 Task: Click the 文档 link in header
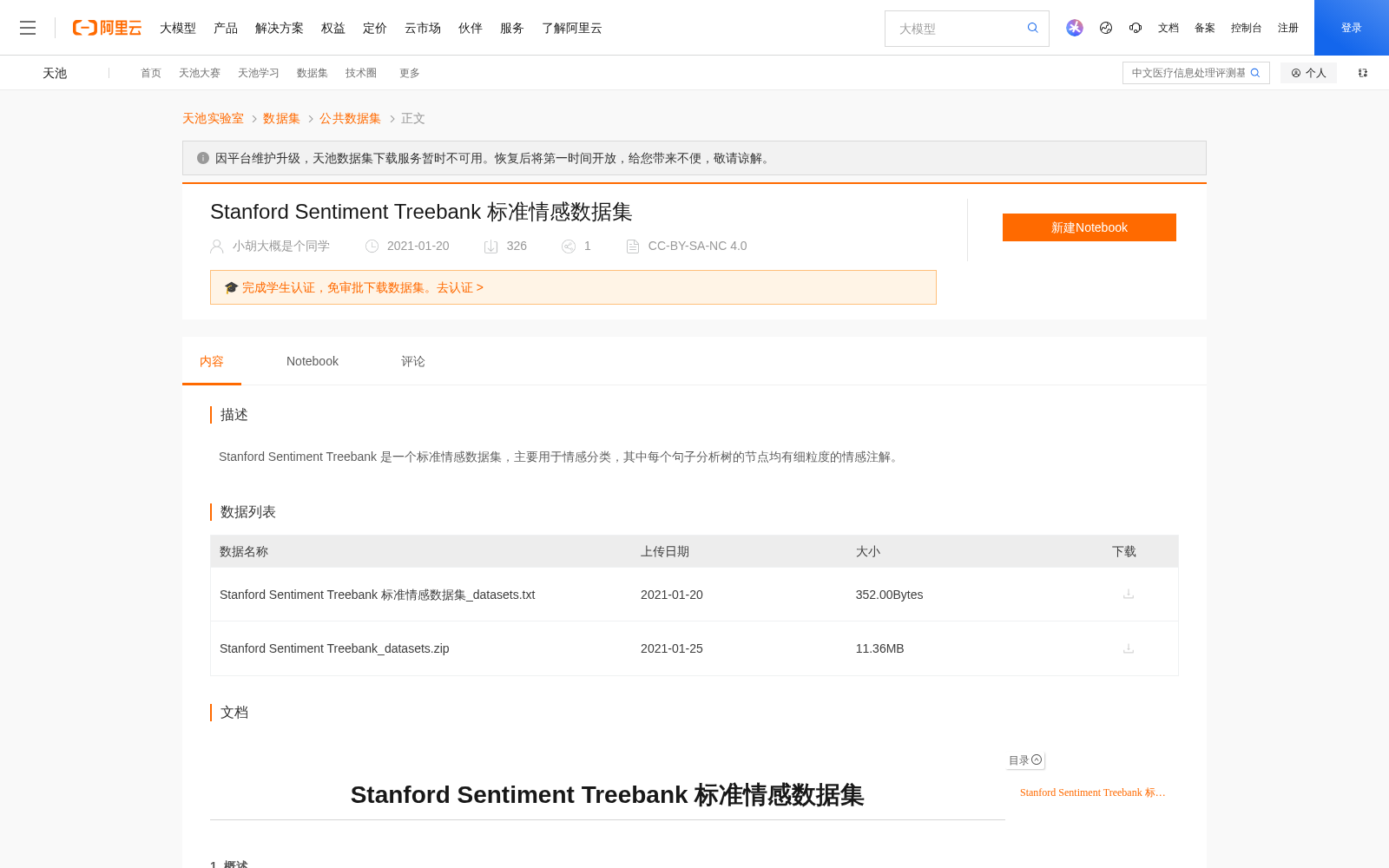(1168, 28)
